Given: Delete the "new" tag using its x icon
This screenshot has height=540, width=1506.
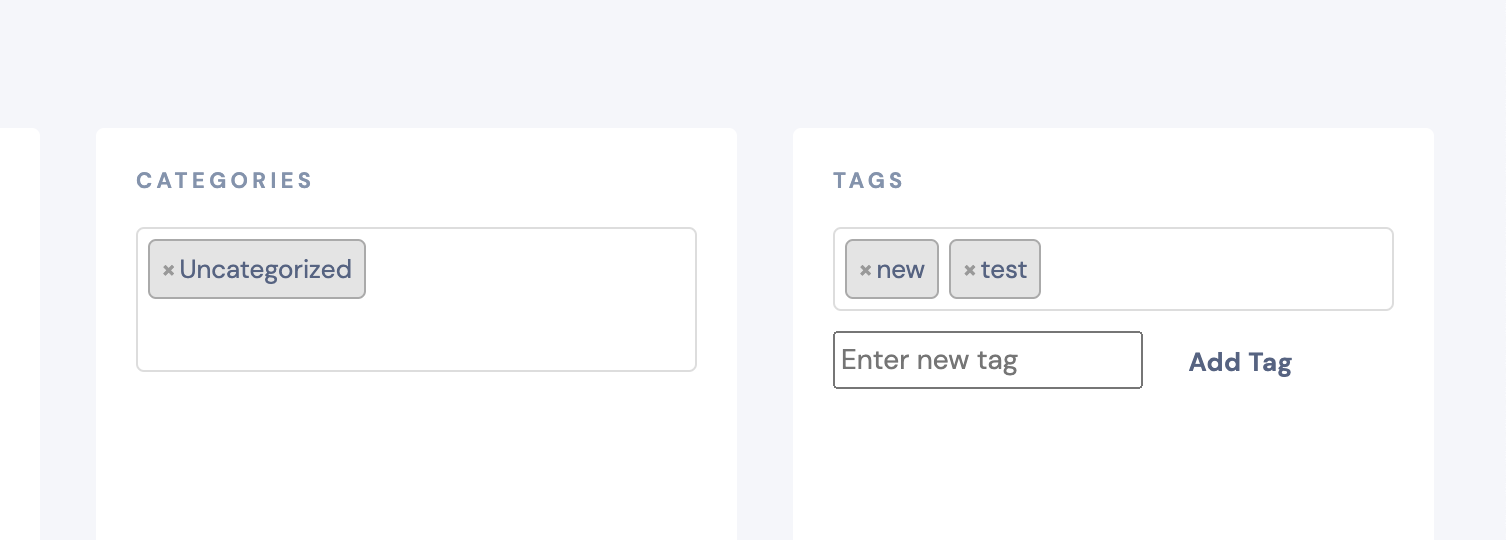Looking at the screenshot, I should click(x=866, y=270).
